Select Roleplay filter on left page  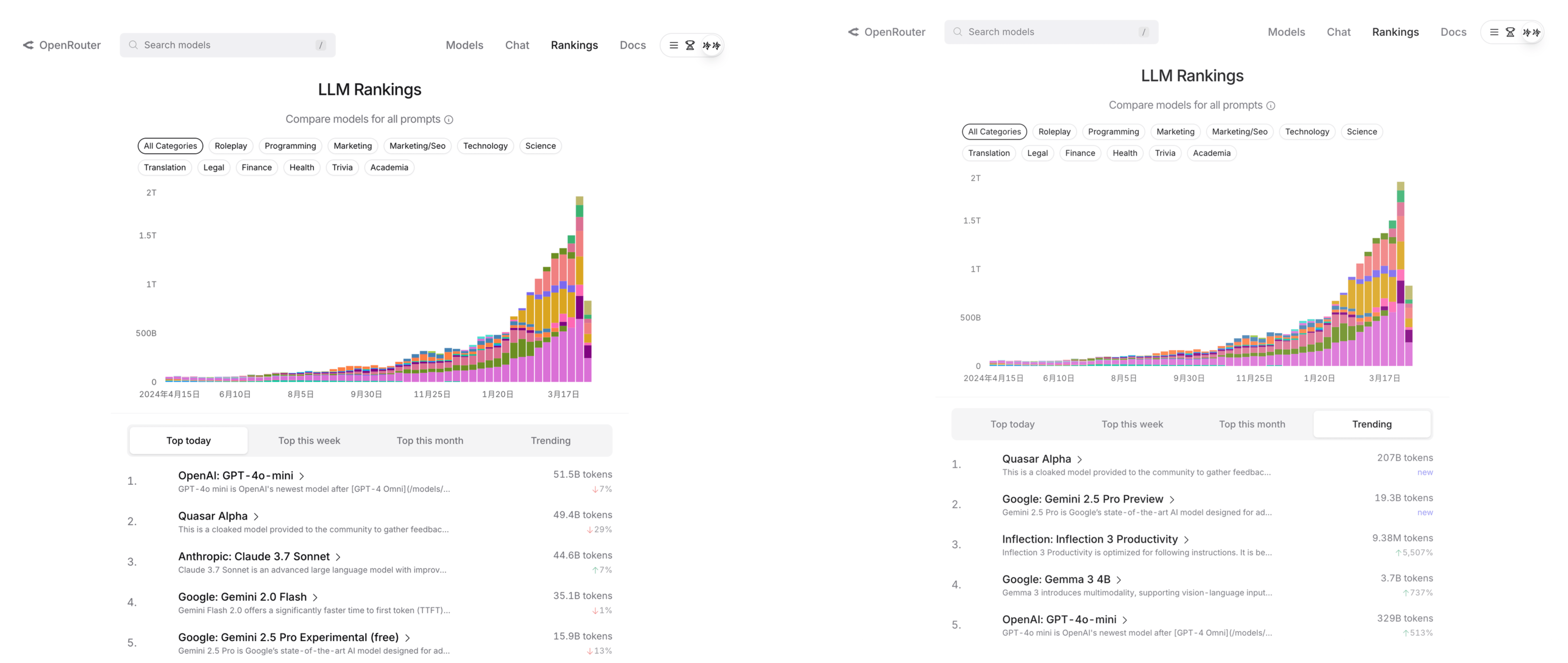pos(231,146)
